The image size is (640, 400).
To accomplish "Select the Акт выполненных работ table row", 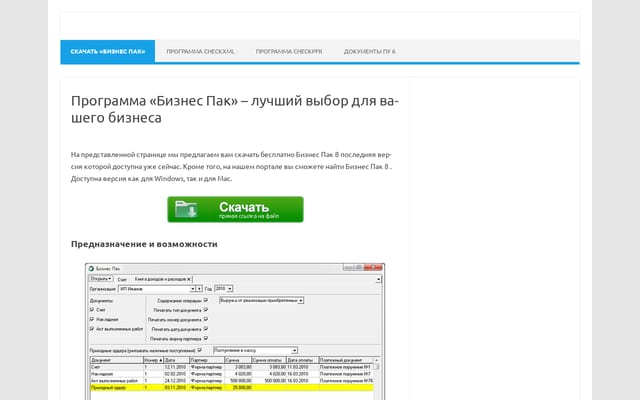I will pyautogui.click(x=231, y=380).
